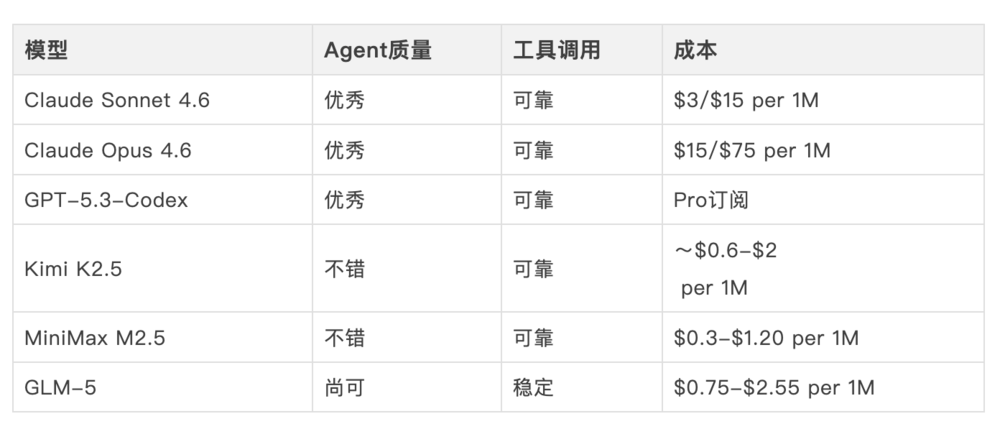The image size is (1000, 424).
Task: Select the $0.3-$1.20 per 1M cell
Action: 766,338
